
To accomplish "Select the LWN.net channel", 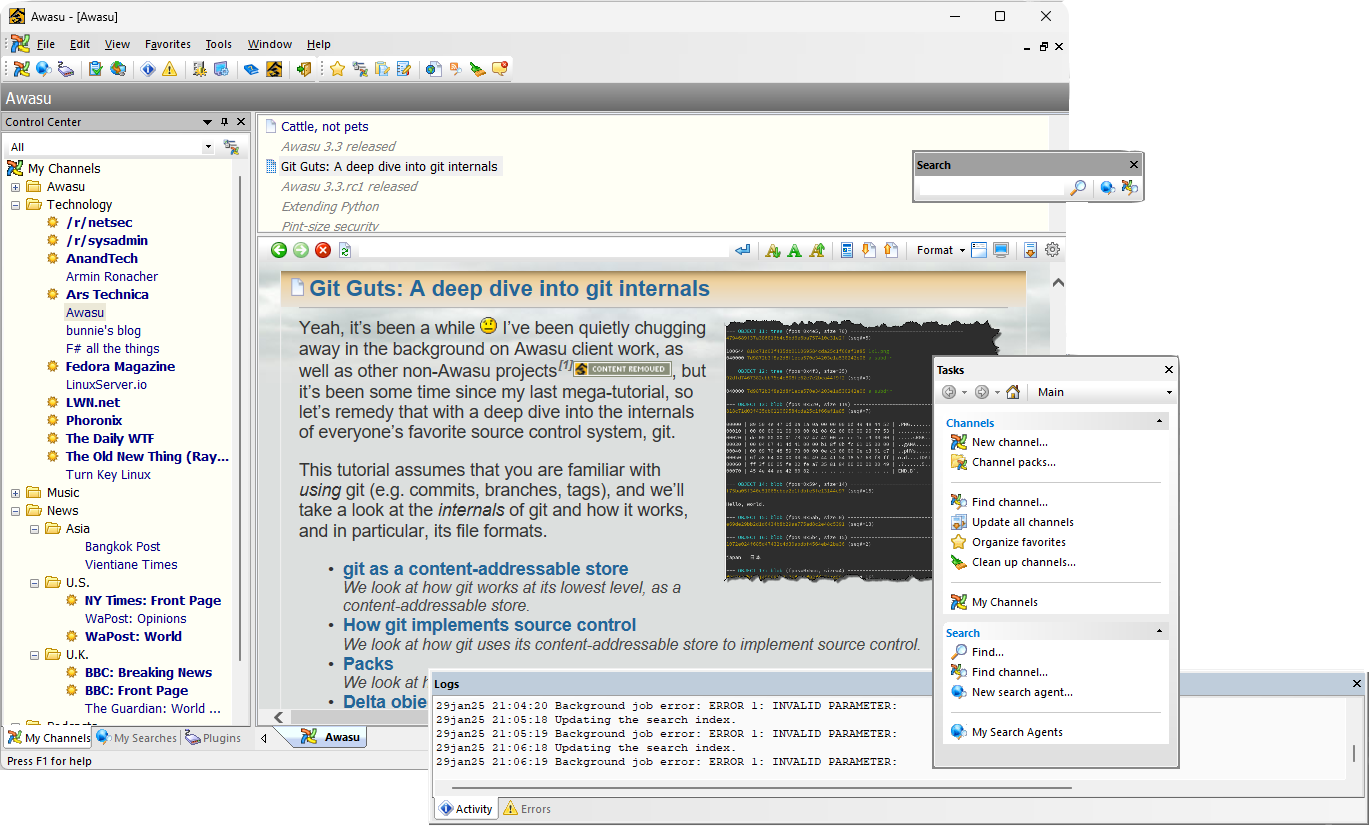I will 93,403.
